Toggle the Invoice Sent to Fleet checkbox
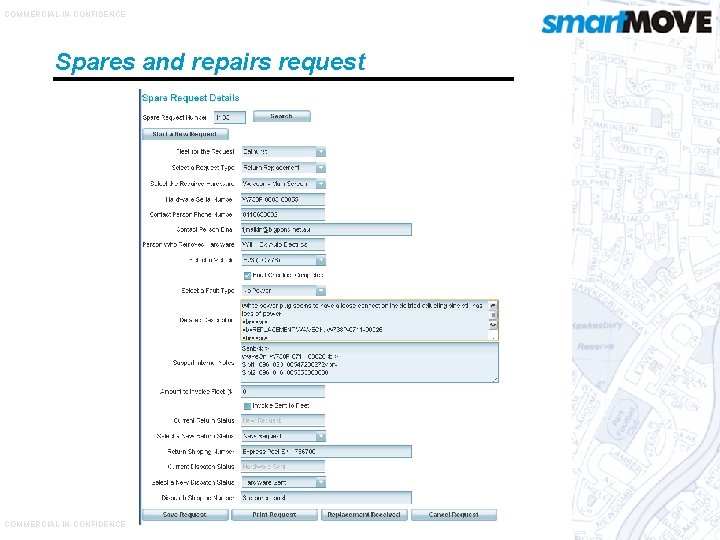The image size is (720, 540). point(247,406)
